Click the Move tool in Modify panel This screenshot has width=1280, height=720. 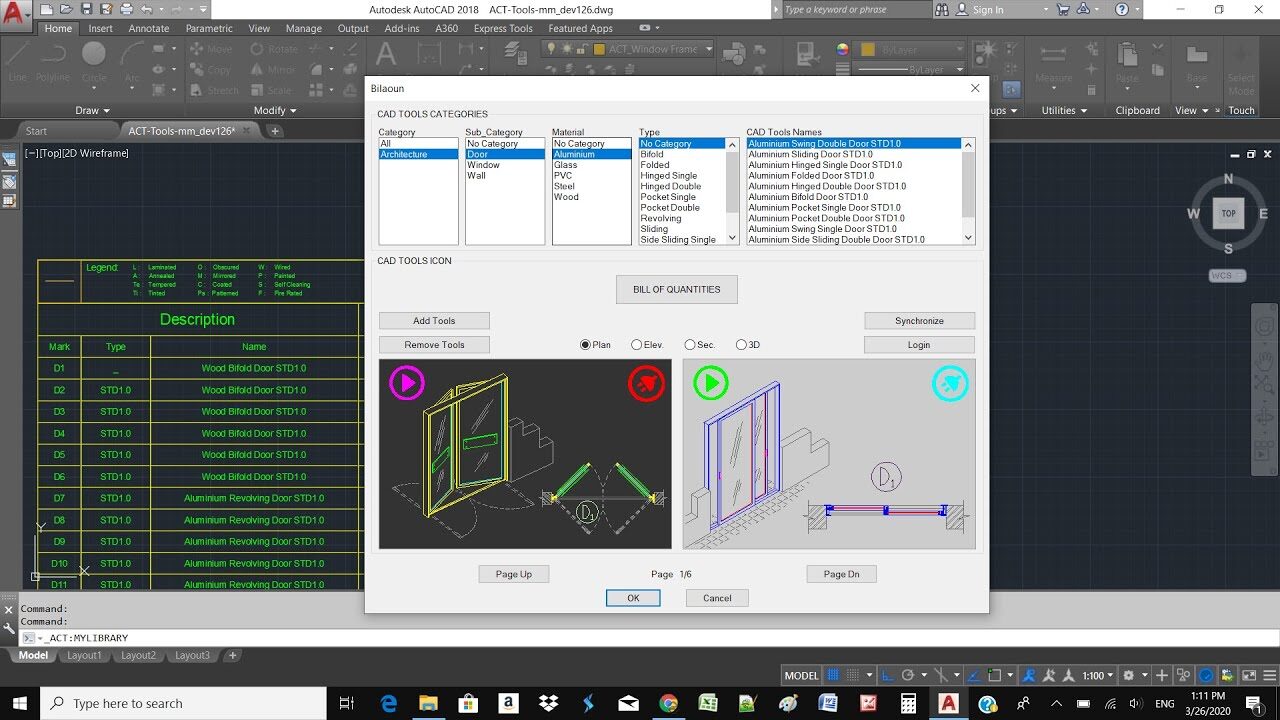point(211,49)
